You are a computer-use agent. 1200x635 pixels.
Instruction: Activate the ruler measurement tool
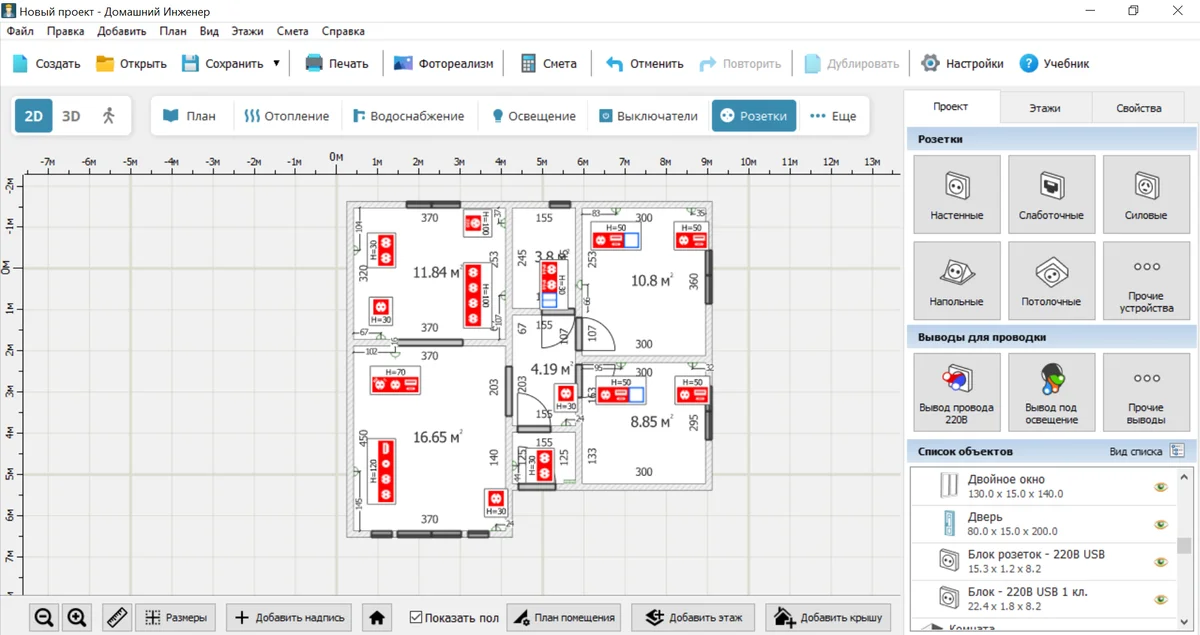pos(117,618)
